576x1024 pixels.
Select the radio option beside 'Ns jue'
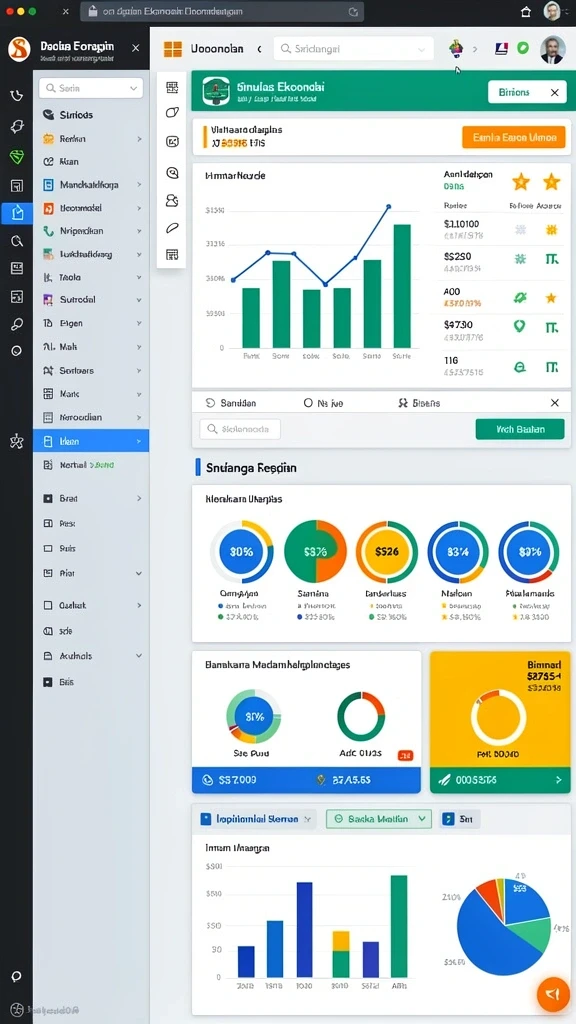pyautogui.click(x=308, y=403)
